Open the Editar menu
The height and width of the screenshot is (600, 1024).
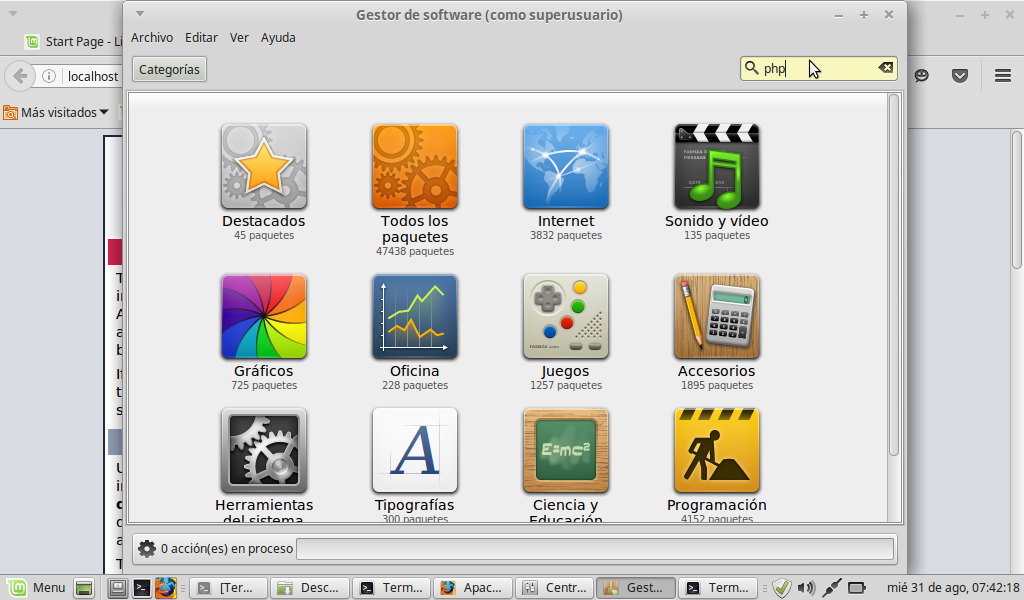[201, 38]
